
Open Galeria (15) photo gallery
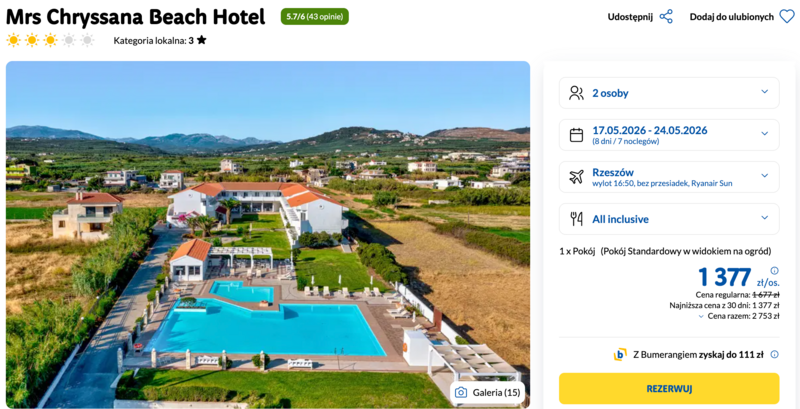click(x=487, y=393)
